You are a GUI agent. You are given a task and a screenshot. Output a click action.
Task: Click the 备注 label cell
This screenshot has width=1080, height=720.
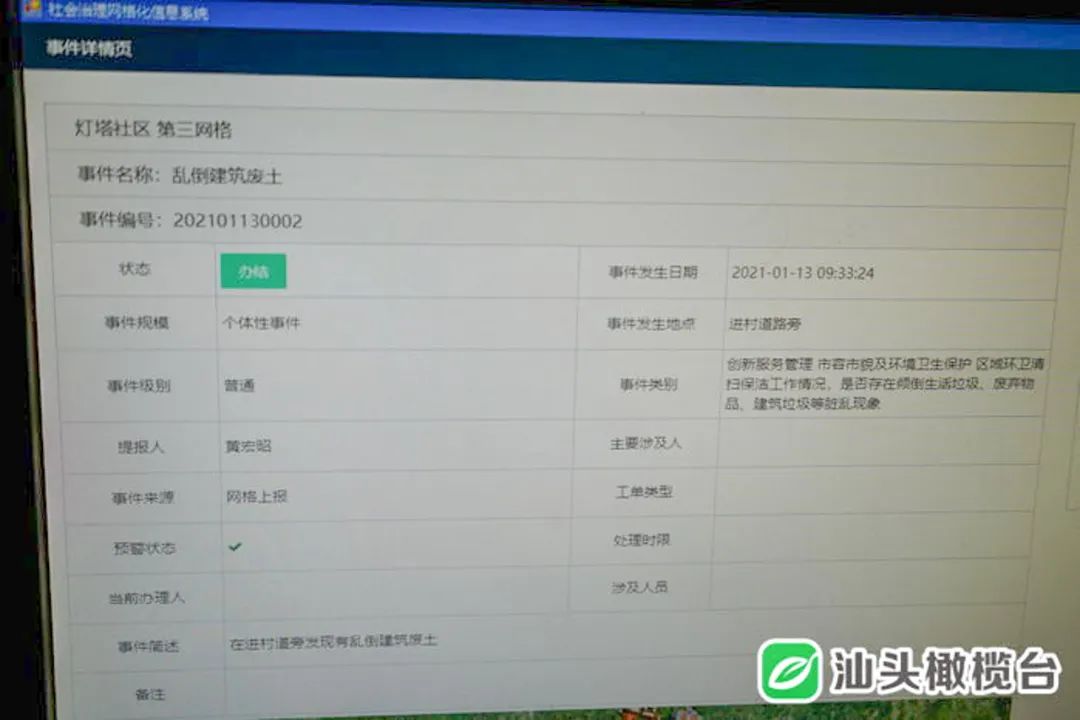tap(150, 695)
